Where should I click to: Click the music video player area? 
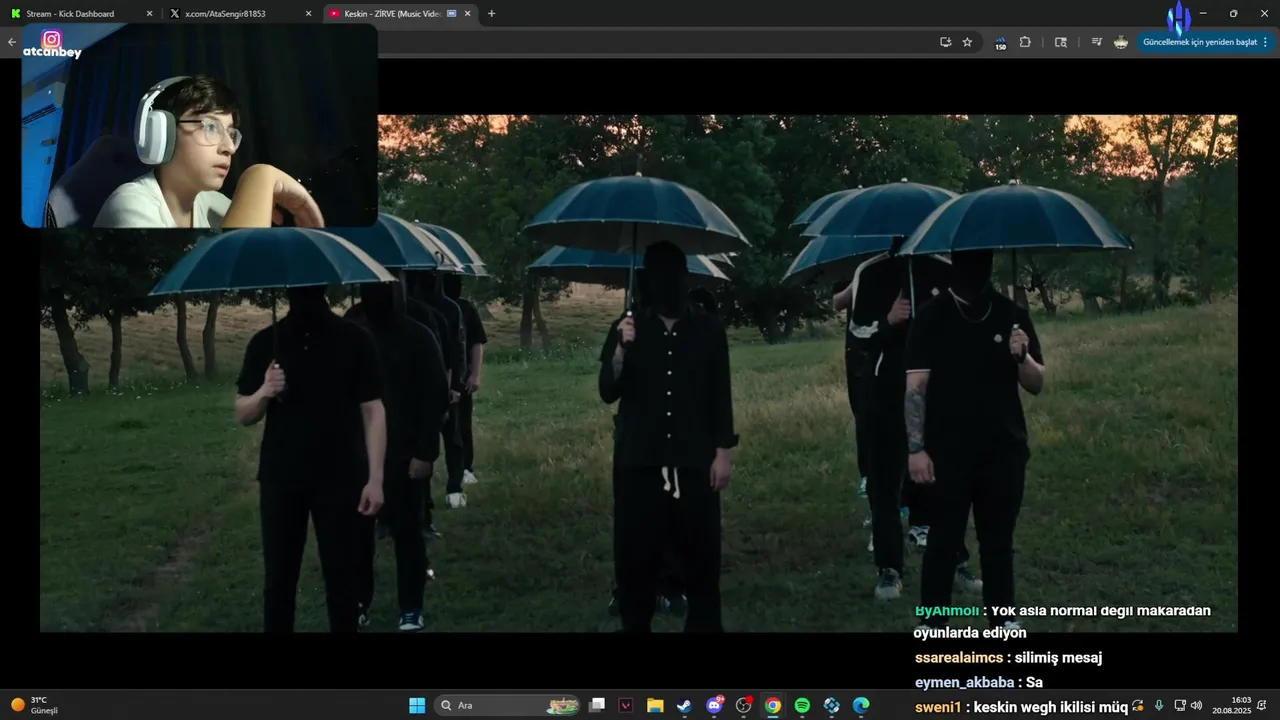(638, 373)
